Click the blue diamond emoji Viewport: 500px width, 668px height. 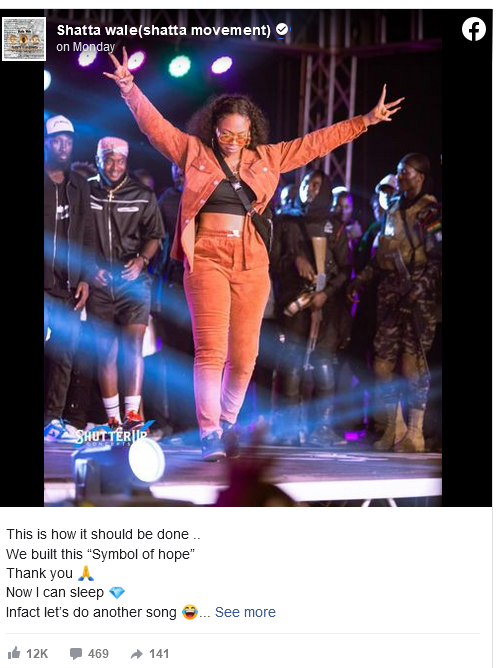coord(117,593)
